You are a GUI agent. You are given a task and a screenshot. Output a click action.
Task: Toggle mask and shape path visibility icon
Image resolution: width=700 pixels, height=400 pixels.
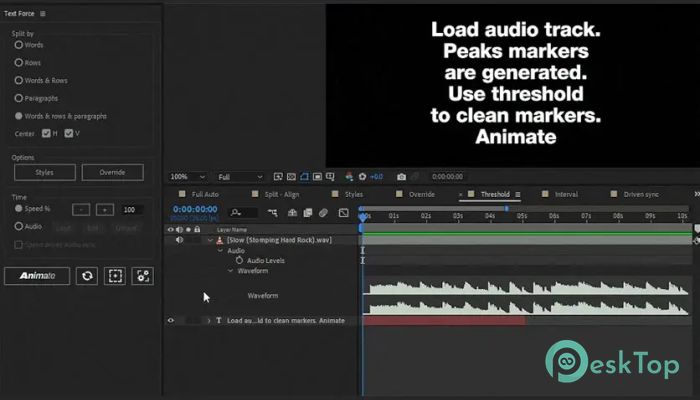304,177
